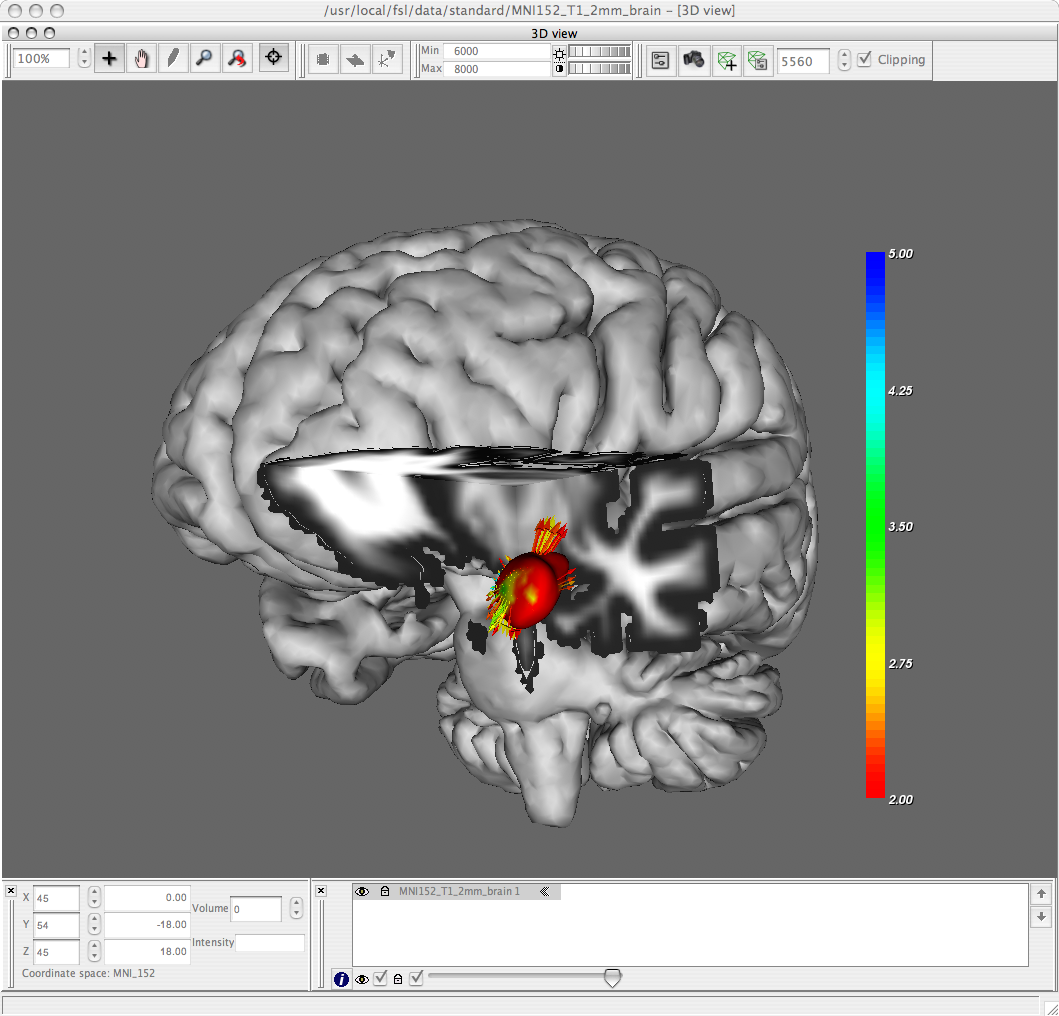Select the pencil drawing tool
This screenshot has width=1059, height=1016.
click(x=173, y=59)
